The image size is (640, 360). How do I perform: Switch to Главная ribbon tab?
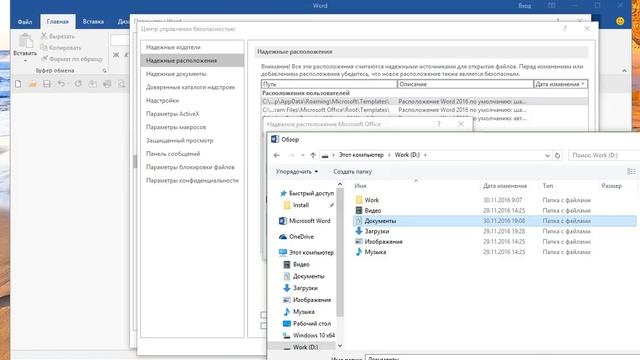(x=58, y=22)
